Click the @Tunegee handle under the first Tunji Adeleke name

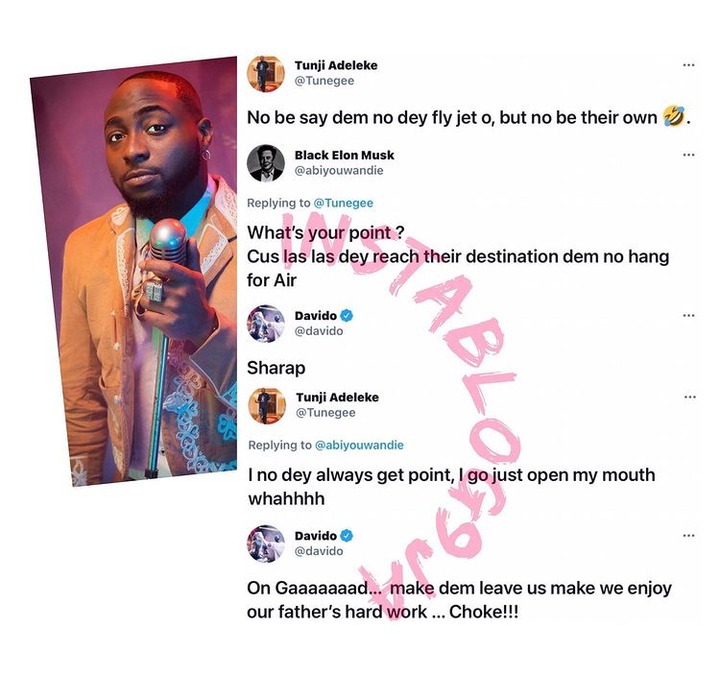[324, 81]
